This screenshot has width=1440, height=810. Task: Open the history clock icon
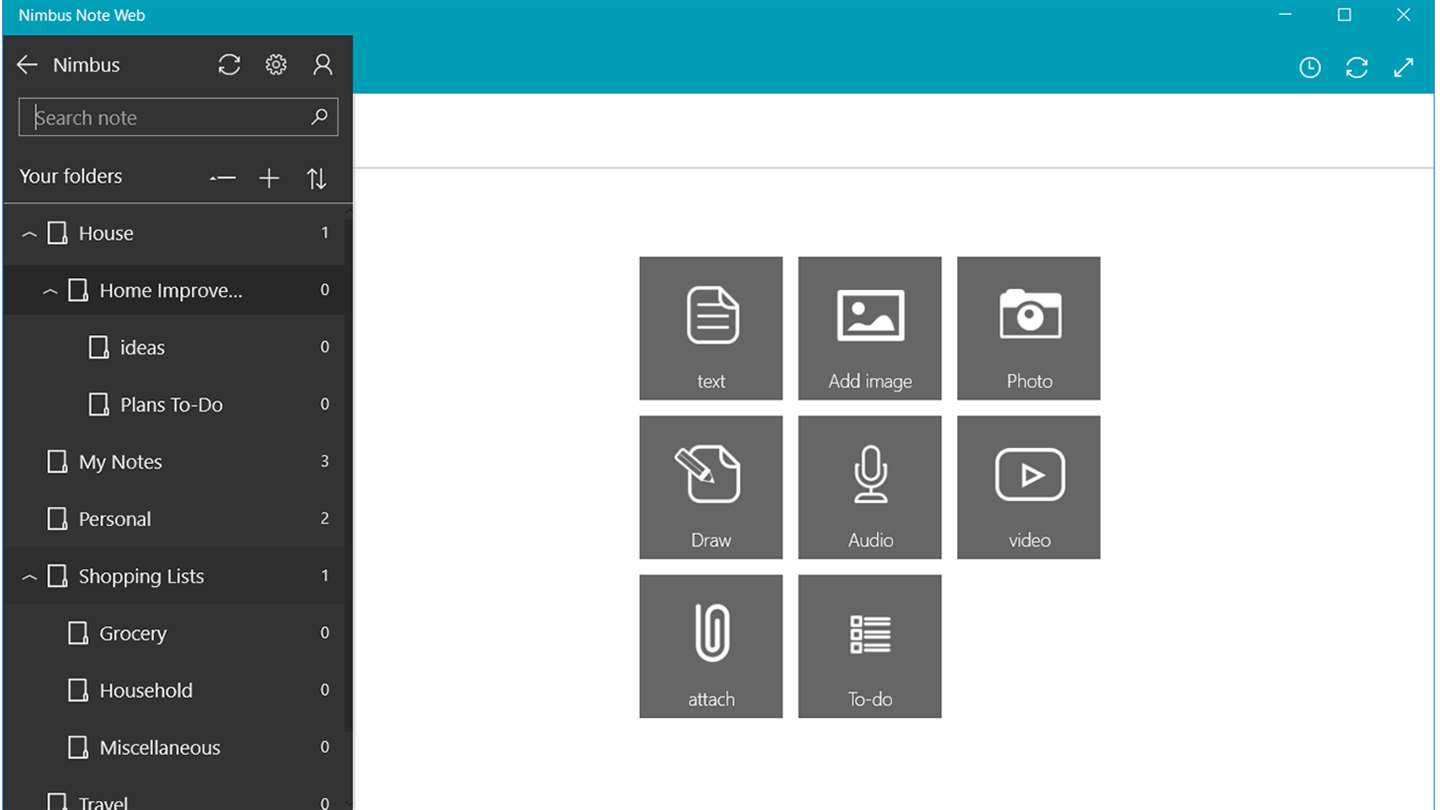pos(1310,68)
